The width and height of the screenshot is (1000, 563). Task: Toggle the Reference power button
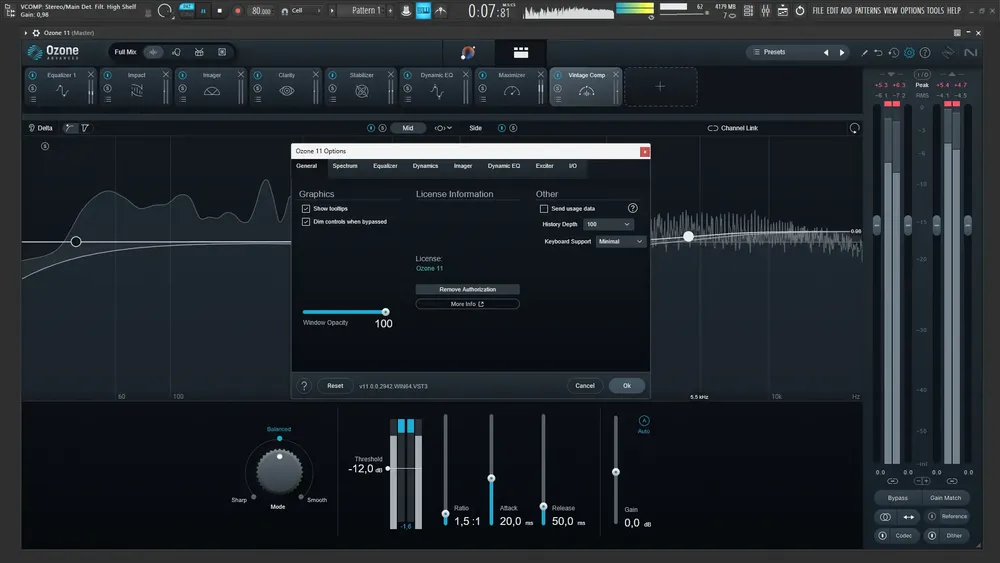(x=932, y=516)
